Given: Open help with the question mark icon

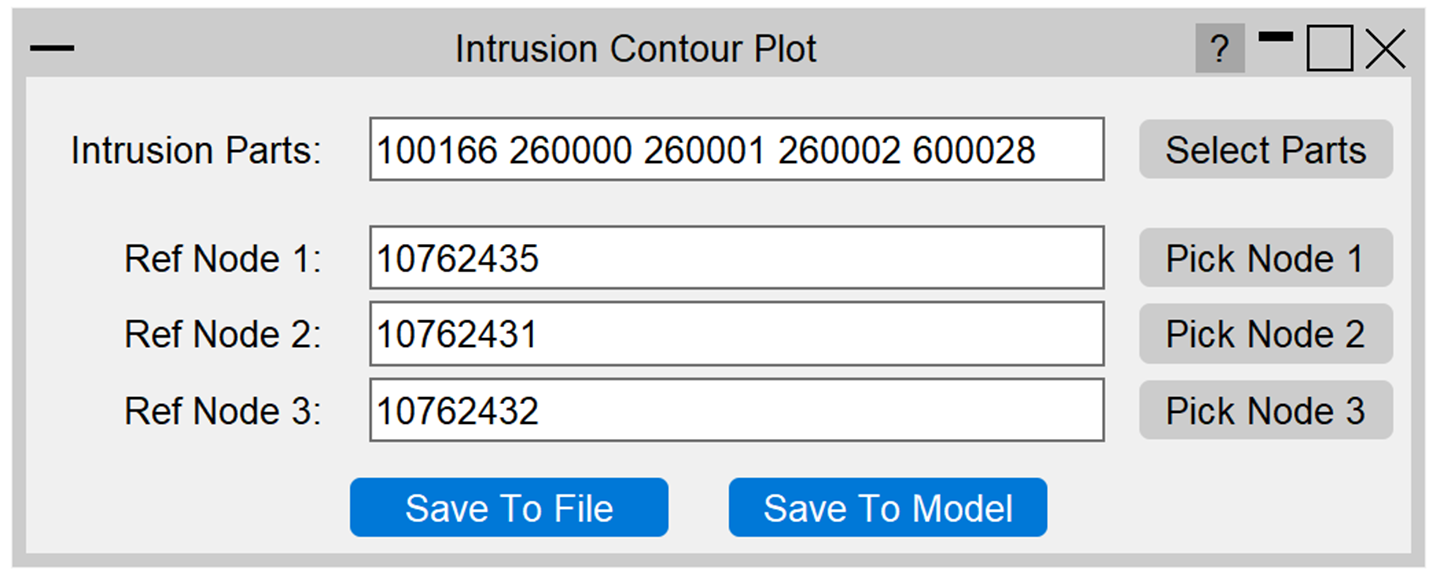Looking at the screenshot, I should point(1219,49).
